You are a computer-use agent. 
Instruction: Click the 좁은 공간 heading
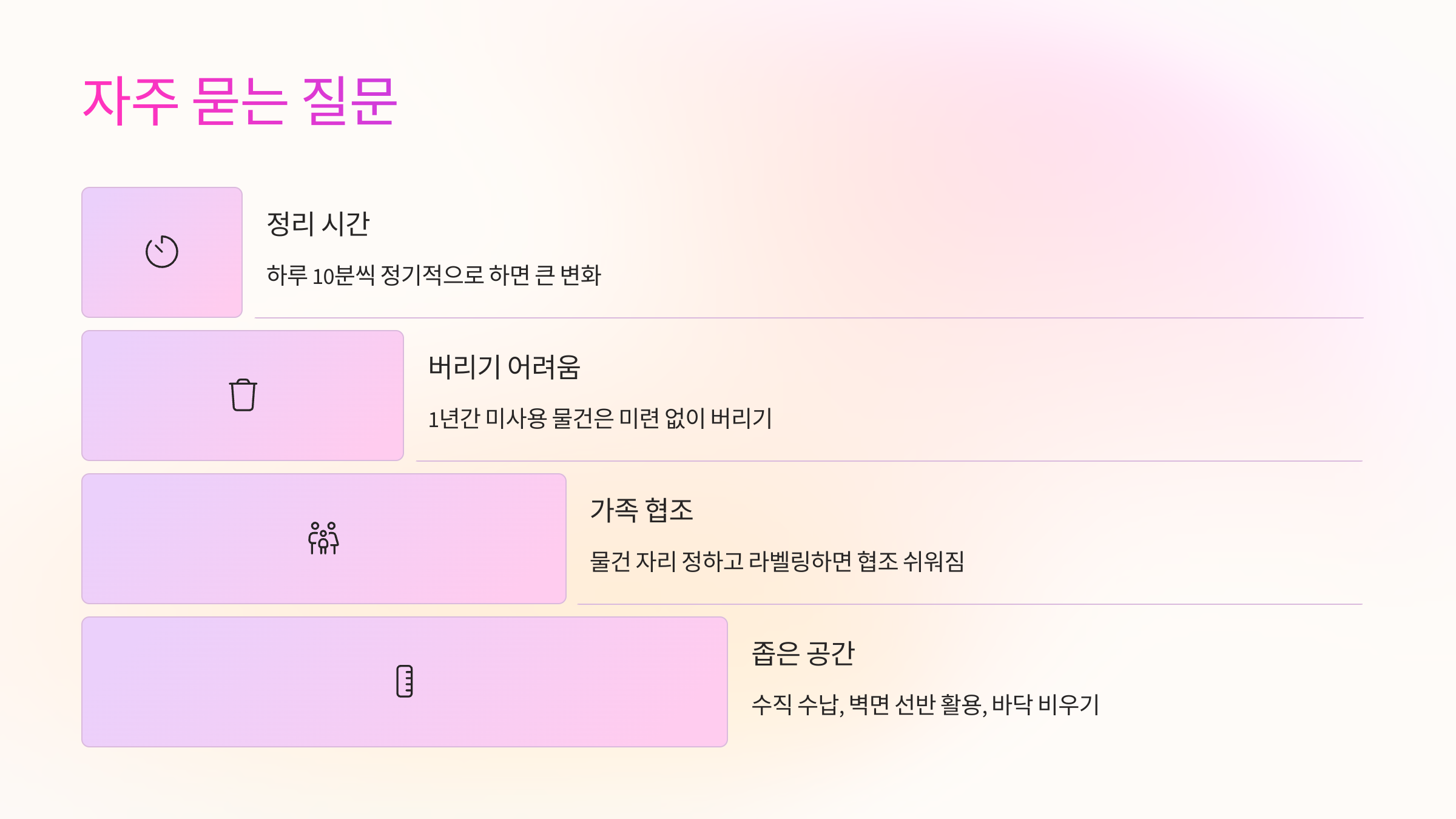pos(803,653)
